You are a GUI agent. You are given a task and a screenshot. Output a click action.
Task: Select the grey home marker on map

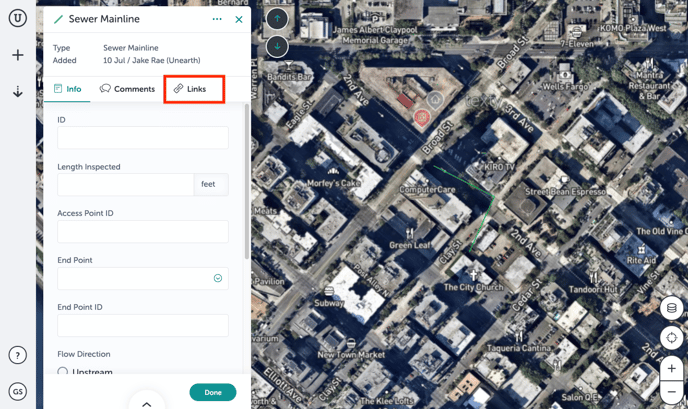point(435,100)
